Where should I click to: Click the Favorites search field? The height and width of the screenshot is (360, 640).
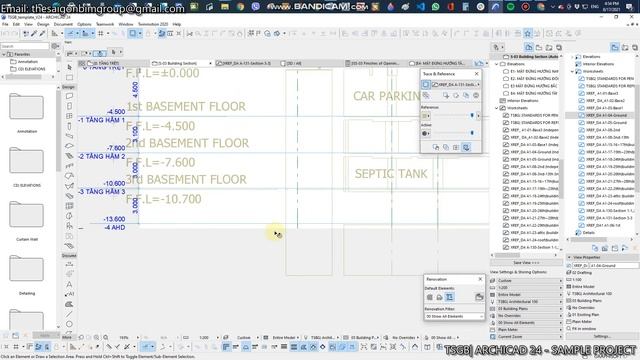coord(25,46)
